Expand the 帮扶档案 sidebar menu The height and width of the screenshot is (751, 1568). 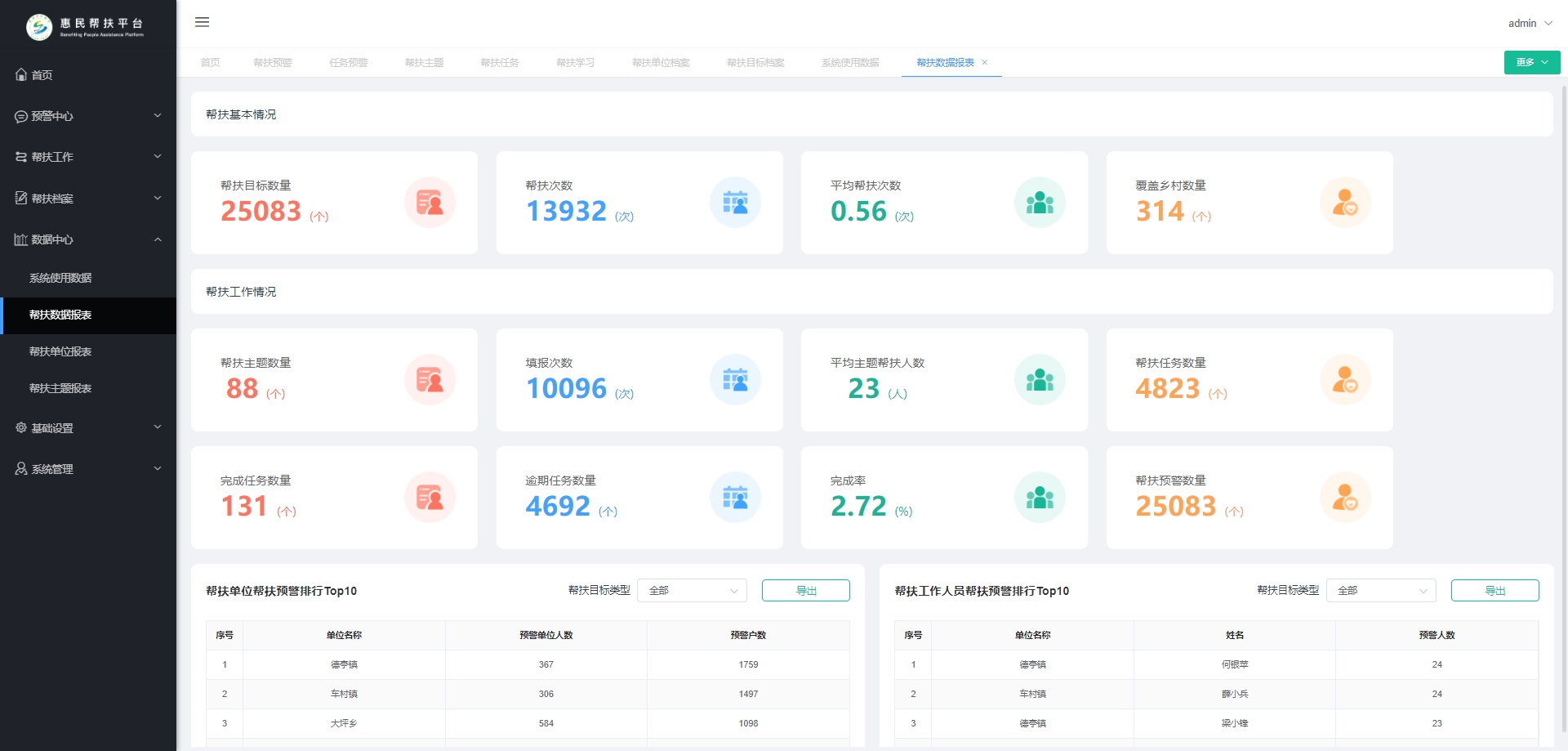click(x=88, y=199)
